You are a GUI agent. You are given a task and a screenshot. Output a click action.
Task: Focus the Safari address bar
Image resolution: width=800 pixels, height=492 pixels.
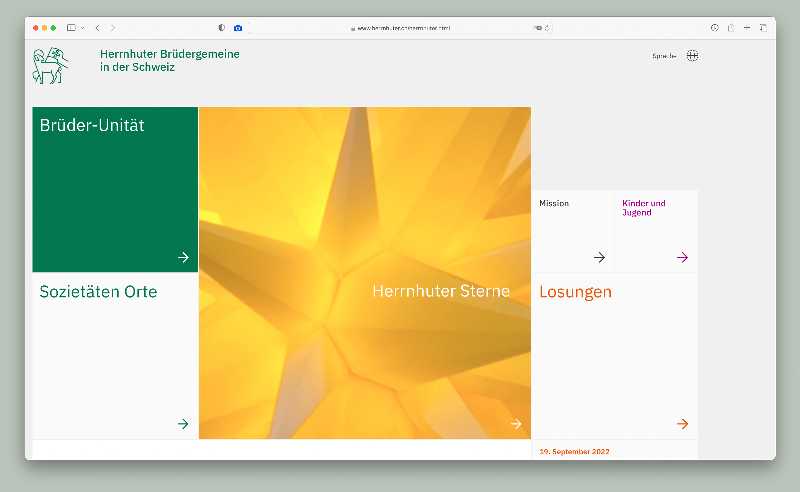400,28
